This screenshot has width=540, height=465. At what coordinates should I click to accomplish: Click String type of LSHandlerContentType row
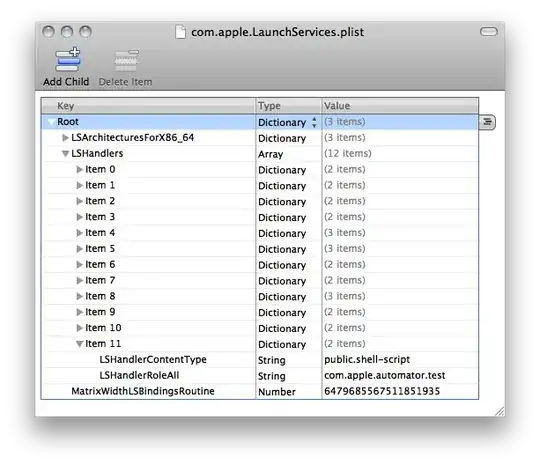(272, 360)
